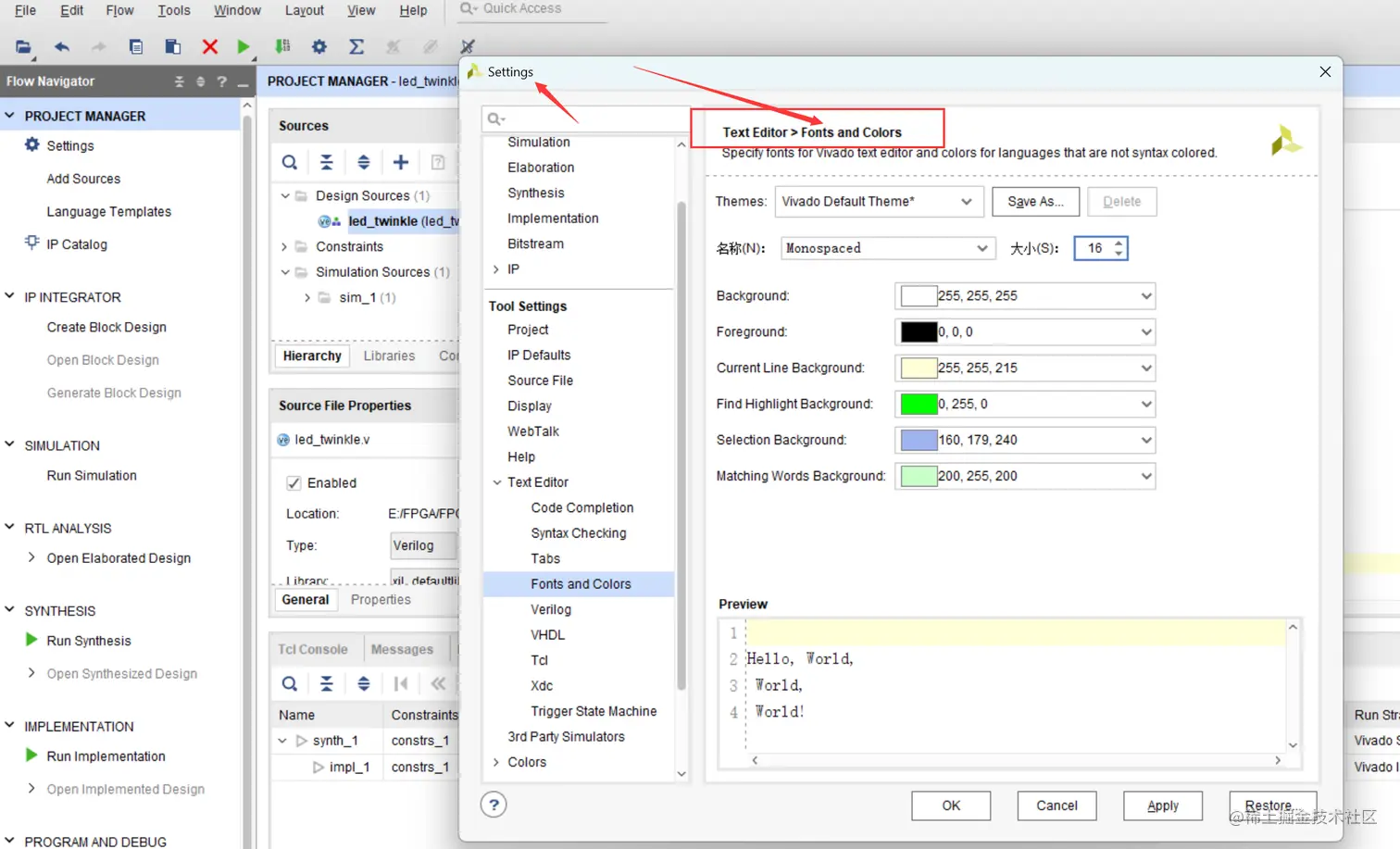1400x849 pixels.
Task: Click search icon in Sources panel
Action: click(290, 162)
